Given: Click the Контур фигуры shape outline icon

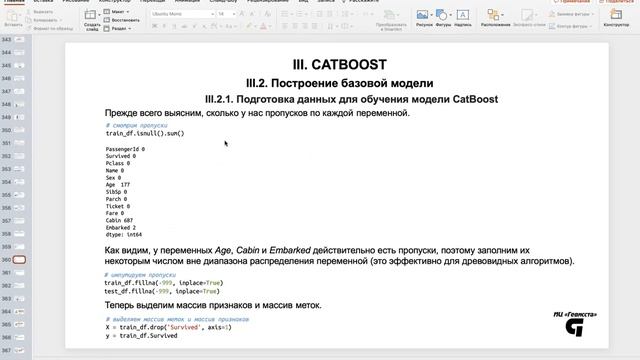Looking at the screenshot, I should (x=552, y=26).
